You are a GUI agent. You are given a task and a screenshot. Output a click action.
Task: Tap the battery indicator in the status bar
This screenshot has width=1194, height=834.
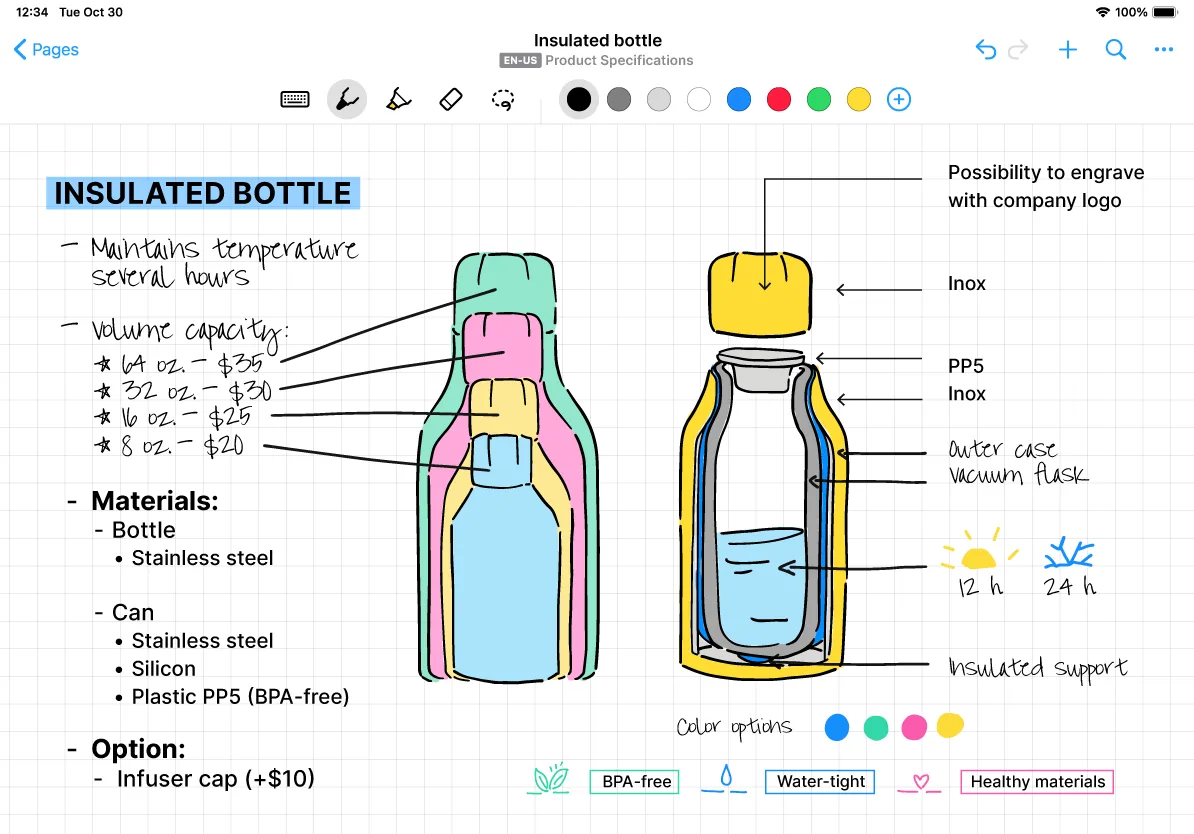coord(1165,13)
